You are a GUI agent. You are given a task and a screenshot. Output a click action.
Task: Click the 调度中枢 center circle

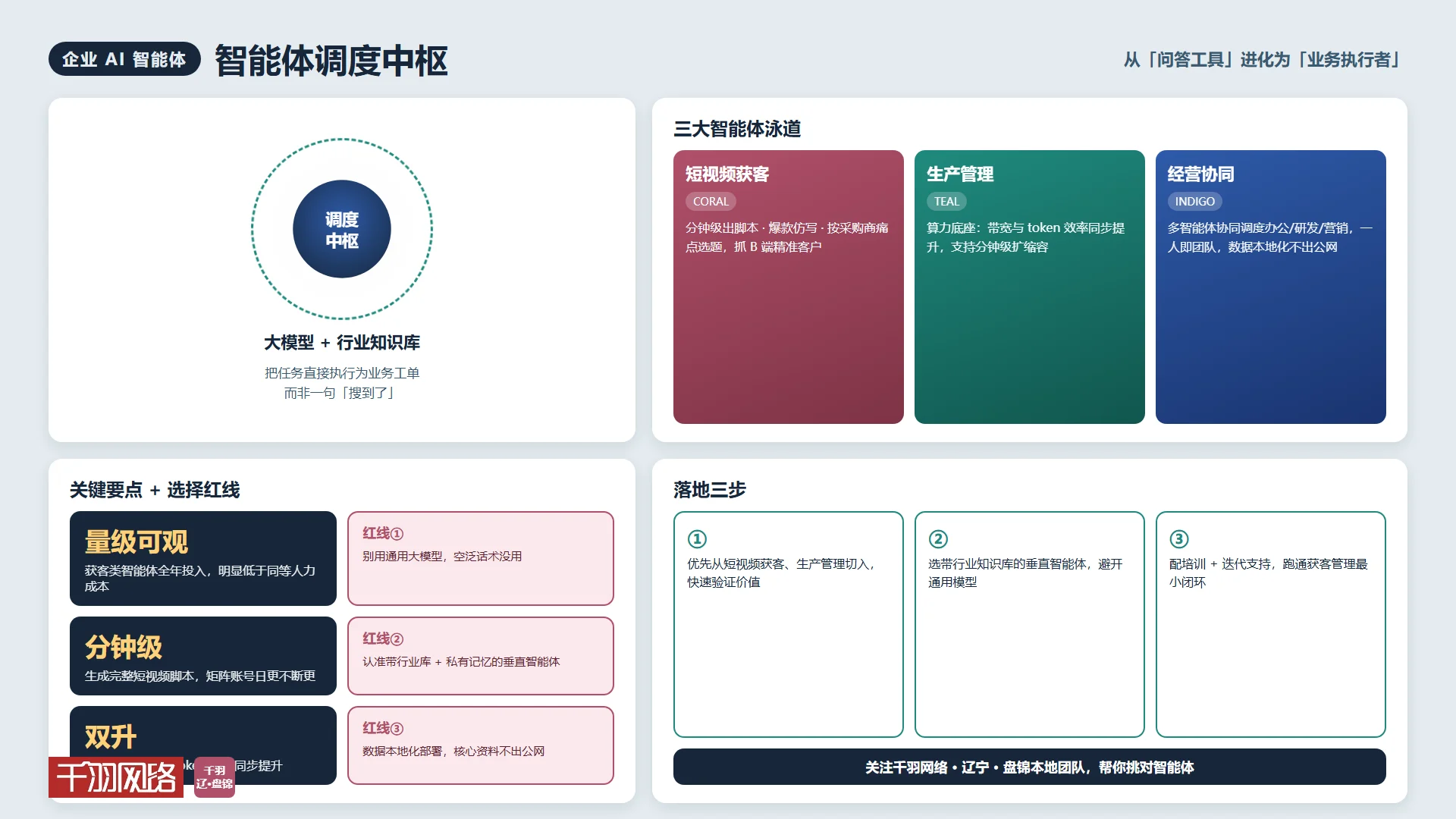click(342, 229)
